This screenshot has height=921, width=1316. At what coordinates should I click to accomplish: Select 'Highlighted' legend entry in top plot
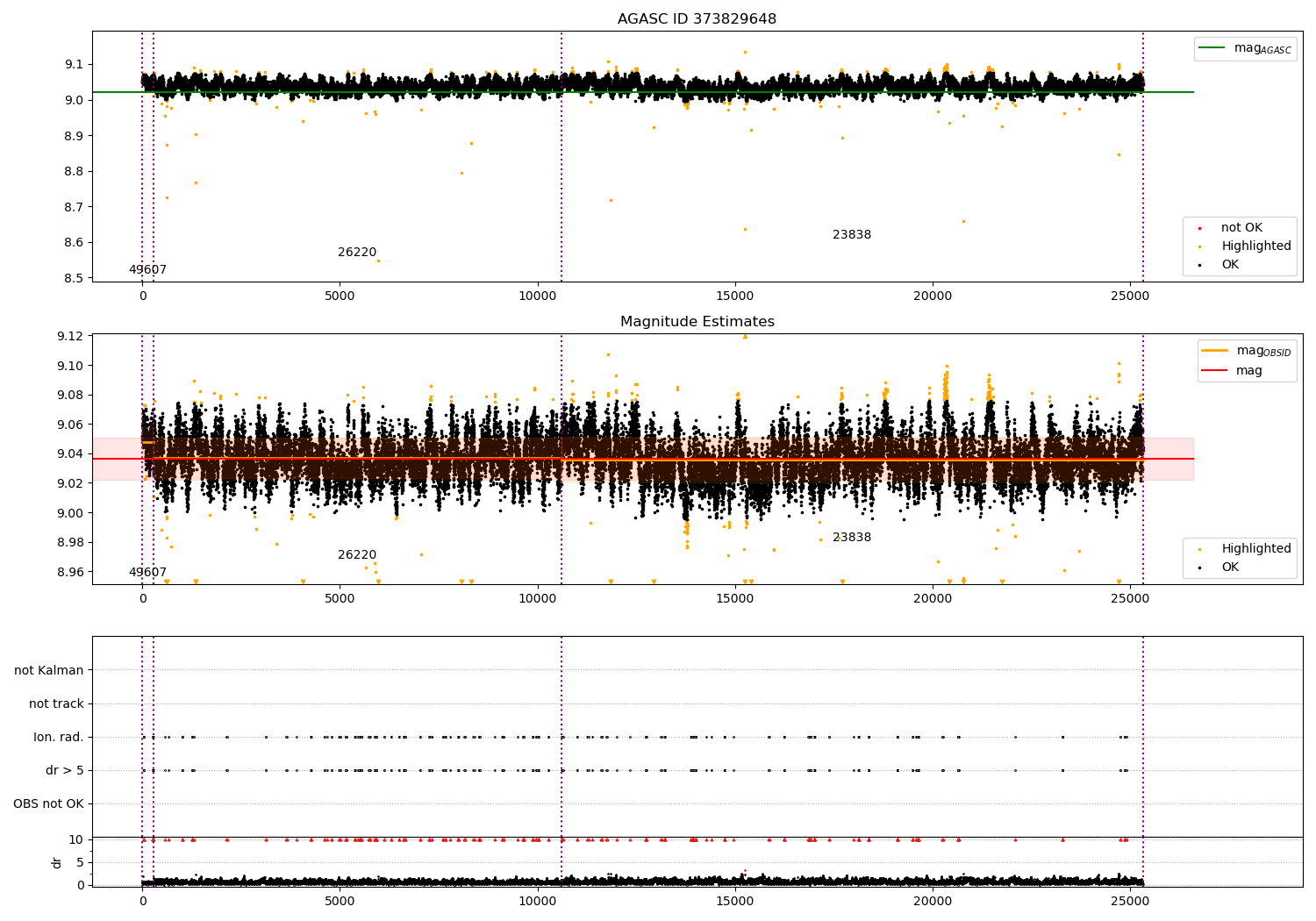click(1256, 246)
